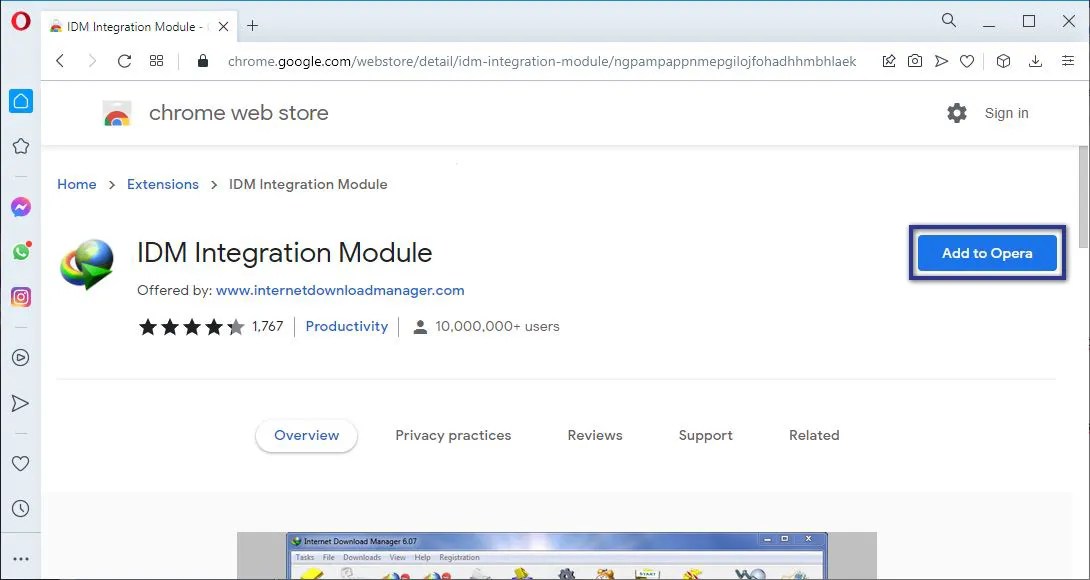The image size is (1090, 580).
Task: Click the page vertical scrollbar
Action: (1084, 197)
